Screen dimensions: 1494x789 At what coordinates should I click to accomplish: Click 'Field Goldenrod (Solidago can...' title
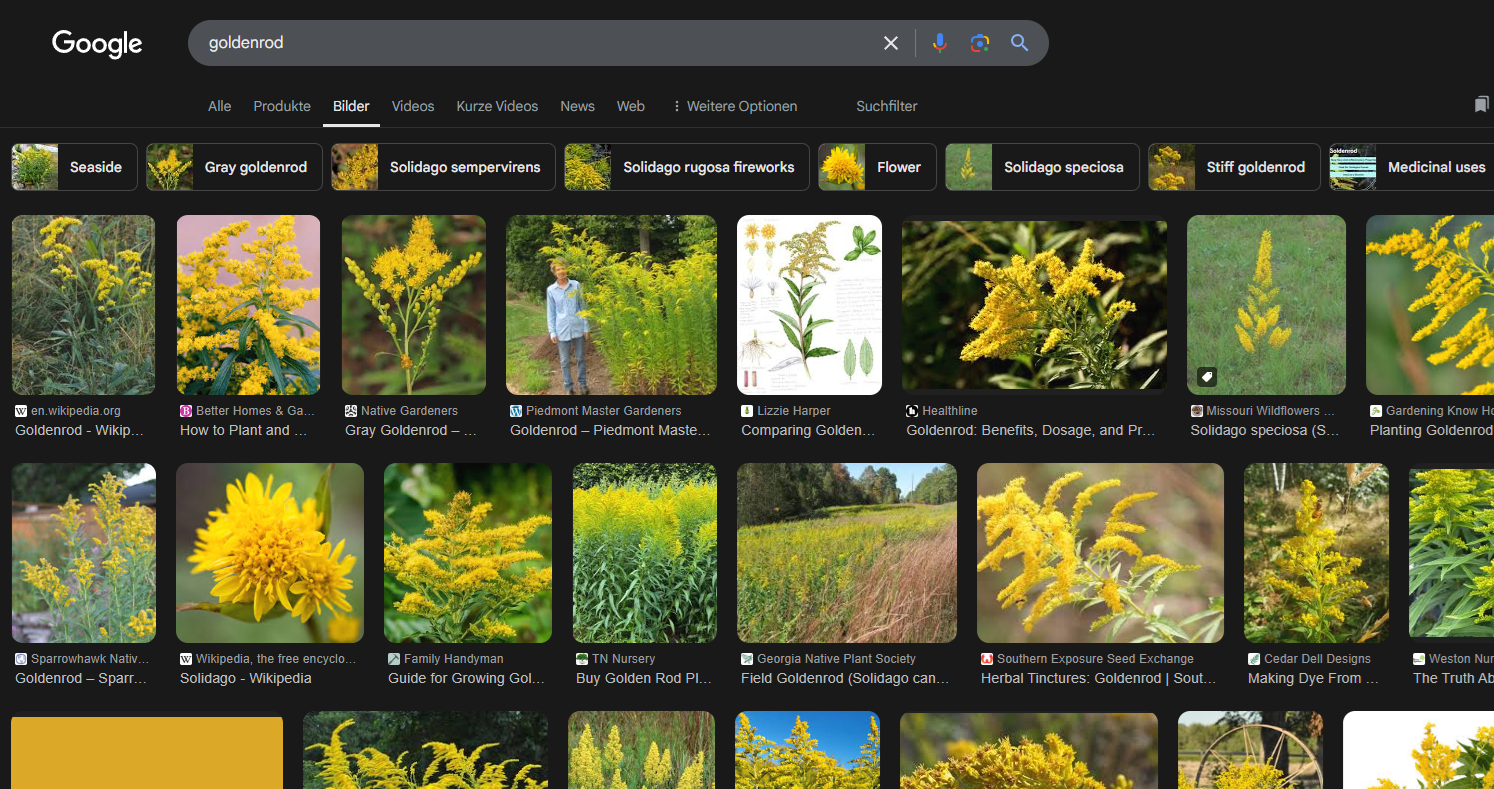[845, 678]
